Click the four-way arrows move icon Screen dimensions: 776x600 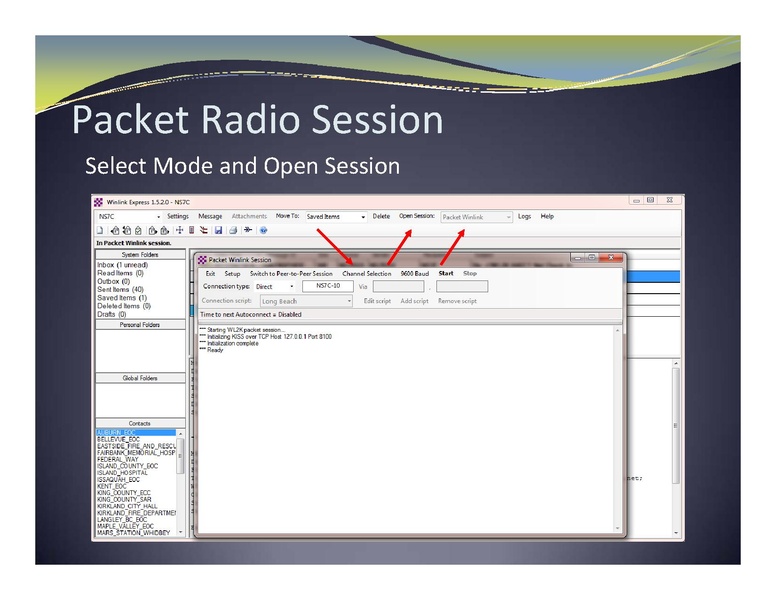point(179,230)
